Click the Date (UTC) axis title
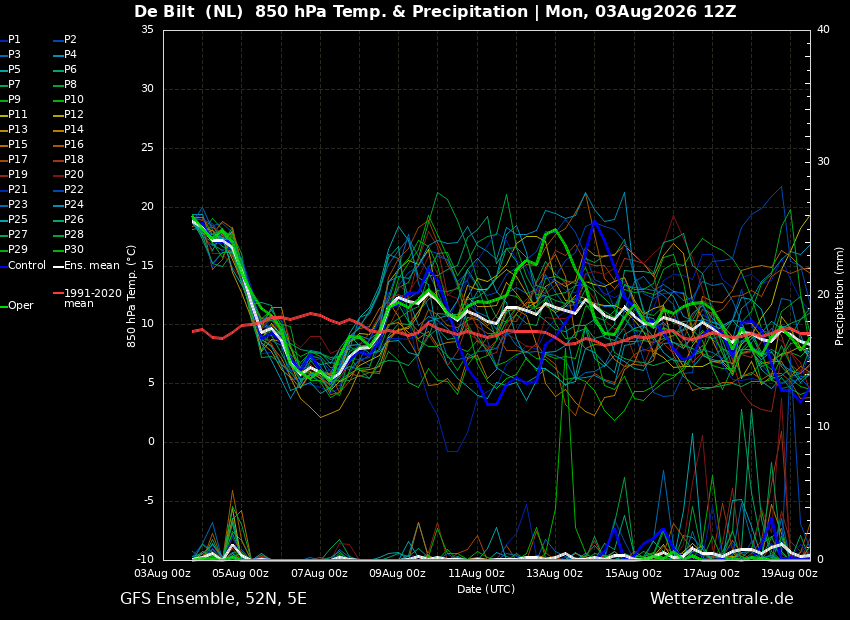Image resolution: width=850 pixels, height=620 pixels. coord(486,589)
